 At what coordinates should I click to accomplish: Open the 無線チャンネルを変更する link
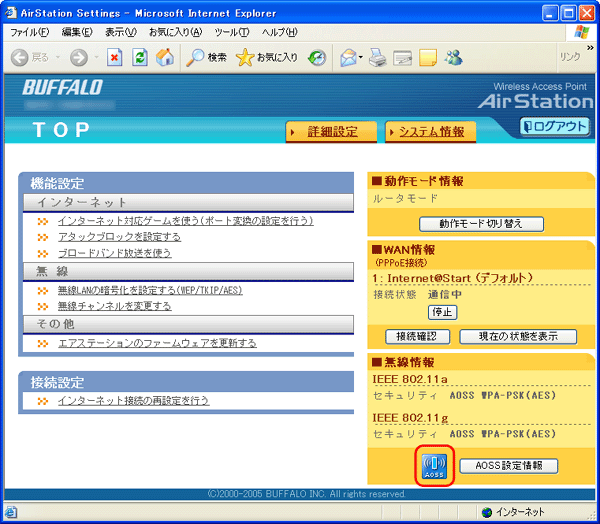click(x=114, y=306)
